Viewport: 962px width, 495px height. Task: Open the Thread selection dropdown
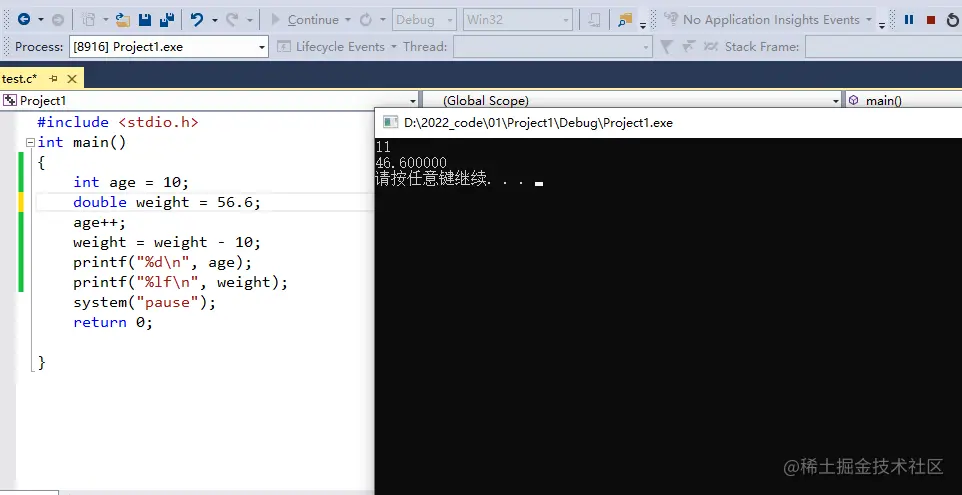point(553,47)
